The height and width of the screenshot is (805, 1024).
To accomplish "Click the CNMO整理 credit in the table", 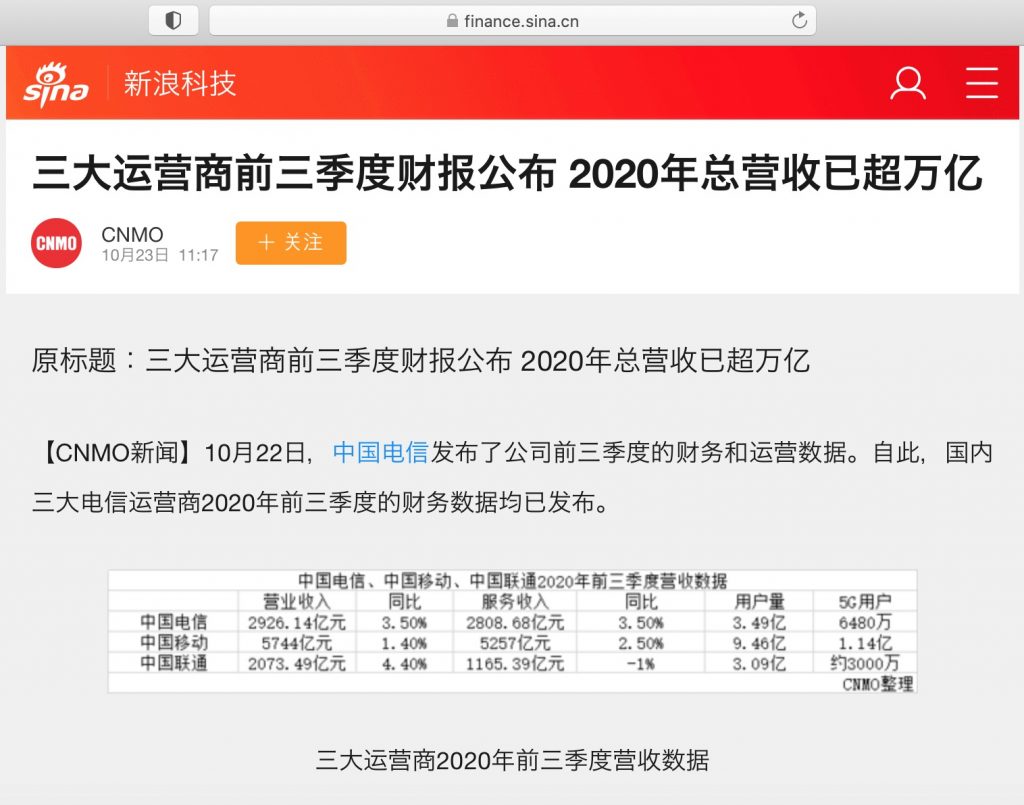I will [x=878, y=684].
